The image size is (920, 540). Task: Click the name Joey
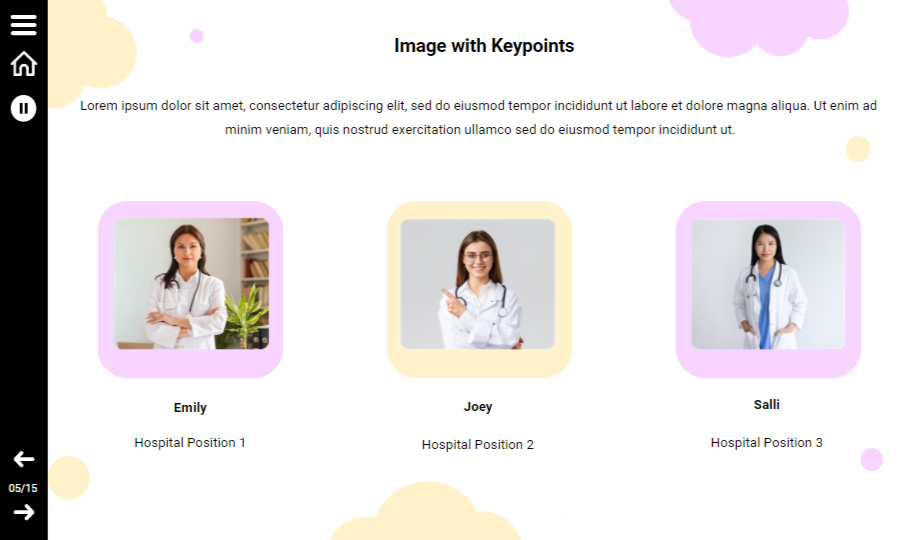click(x=478, y=407)
